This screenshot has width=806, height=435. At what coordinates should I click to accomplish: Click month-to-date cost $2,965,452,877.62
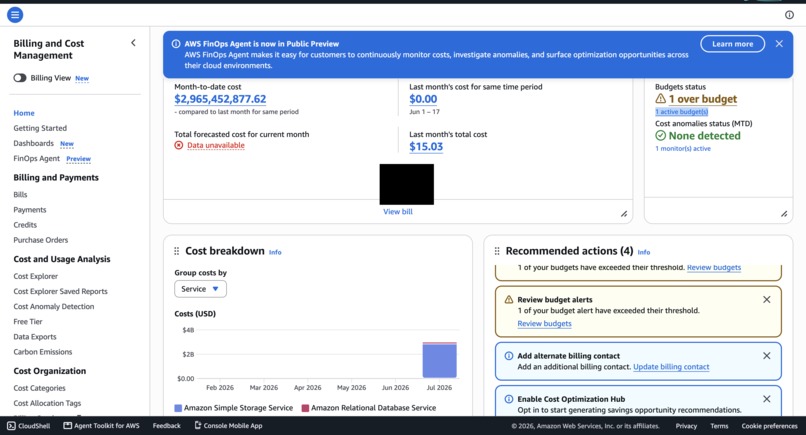click(220, 99)
